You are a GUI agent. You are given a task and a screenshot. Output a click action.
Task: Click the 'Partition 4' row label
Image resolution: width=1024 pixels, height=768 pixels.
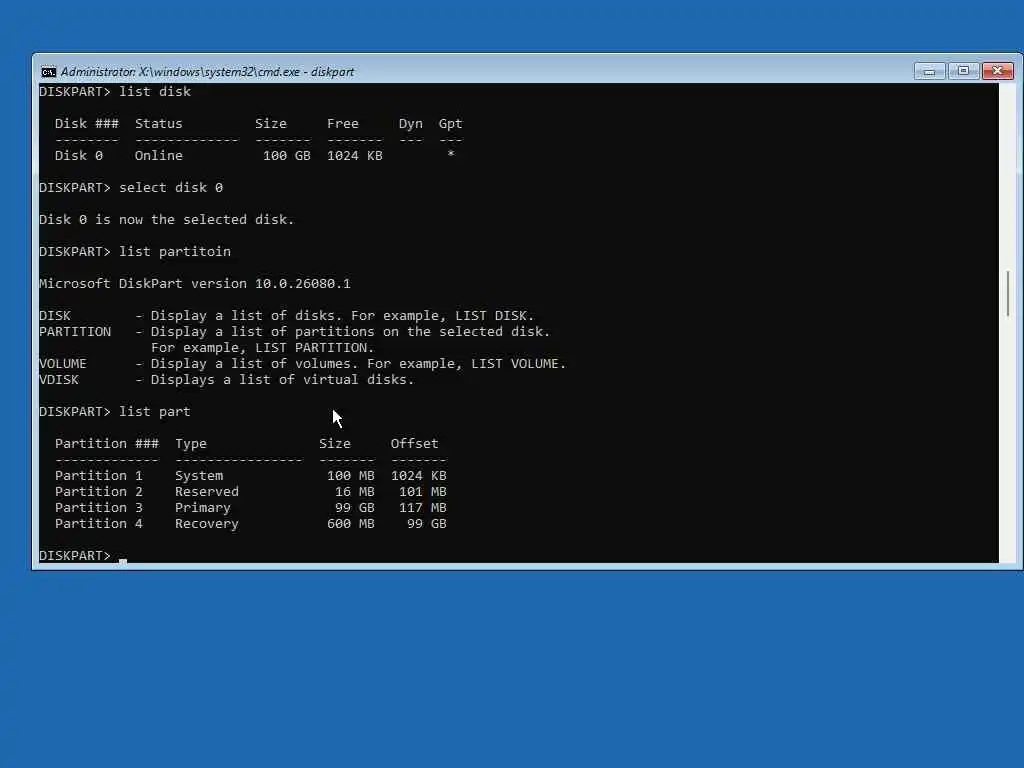coord(99,524)
